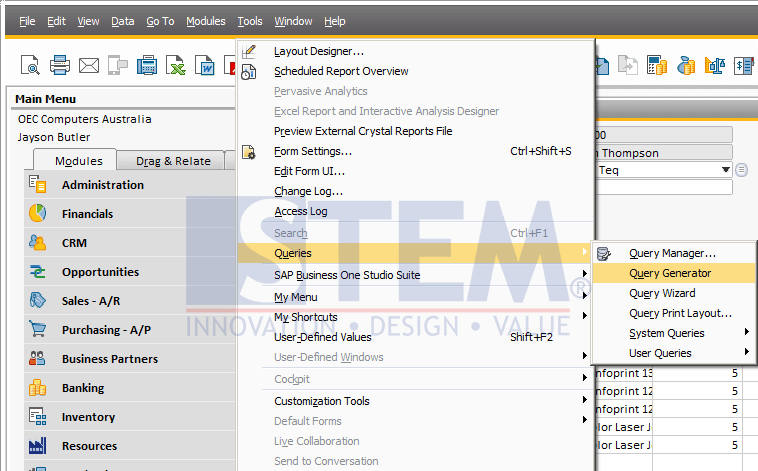The width and height of the screenshot is (758, 471).
Task: Click the Thompson name field
Action: pyautogui.click(x=664, y=153)
